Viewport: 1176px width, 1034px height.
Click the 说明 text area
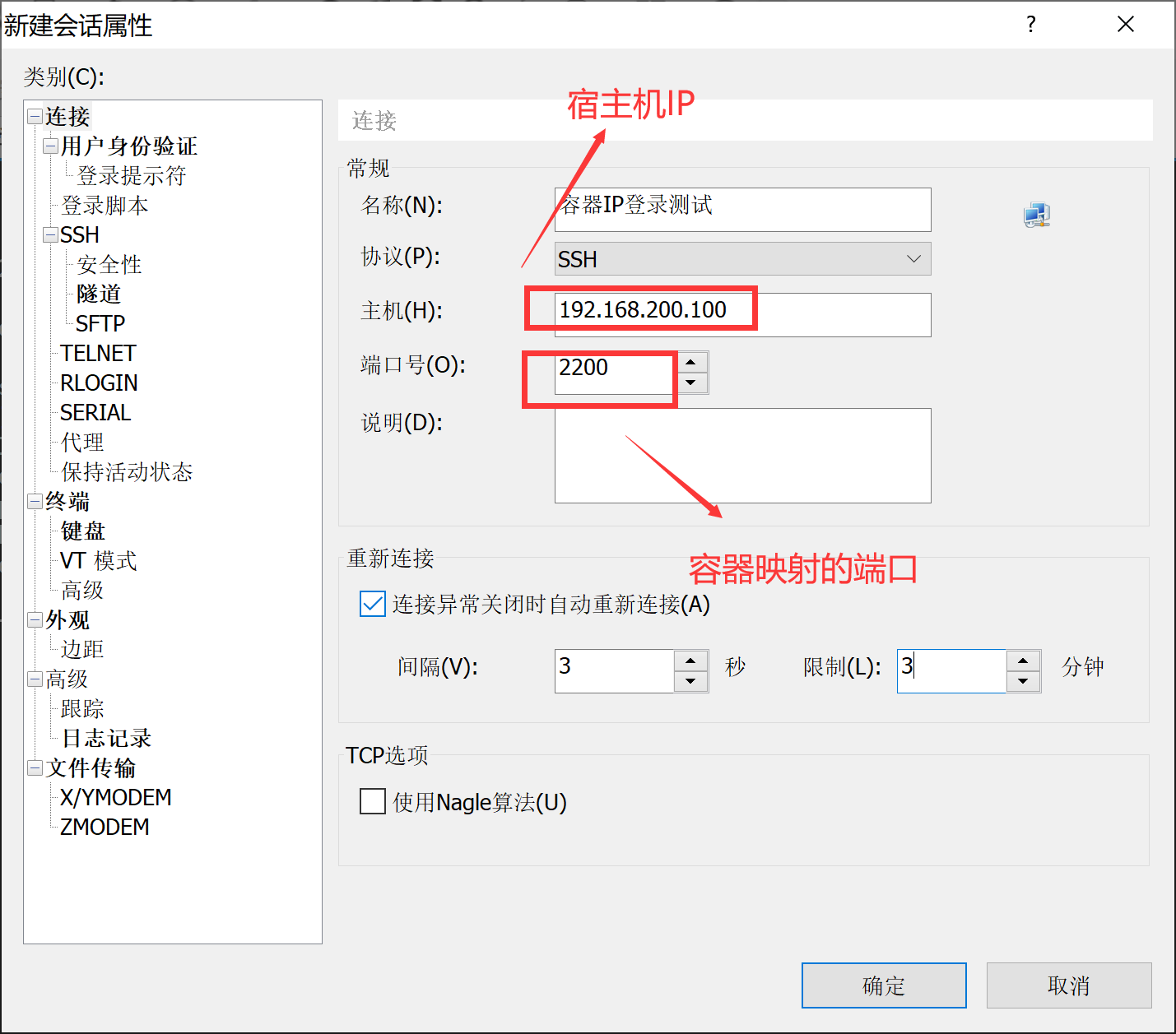[743, 456]
